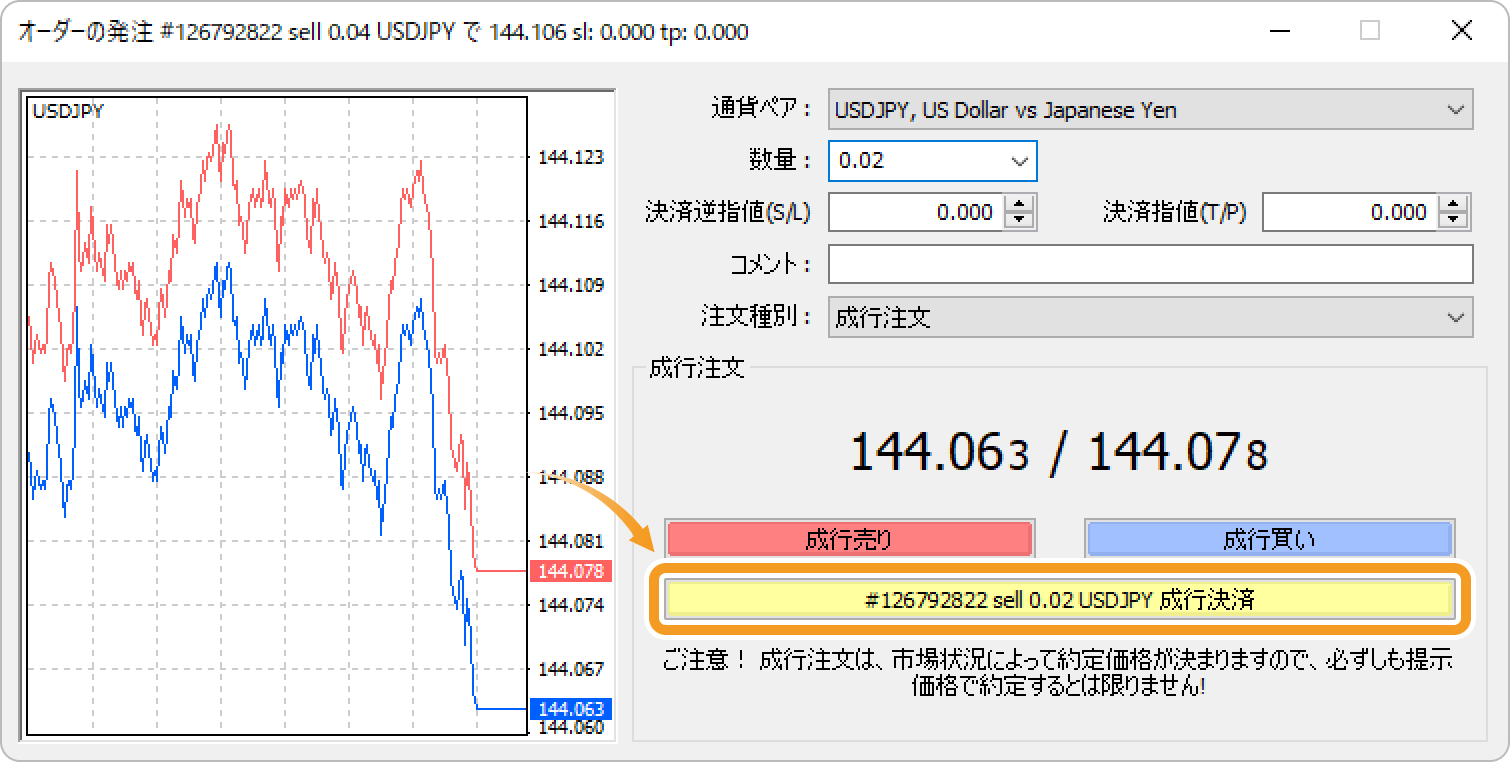The height and width of the screenshot is (762, 1510).
Task: Click the 決済指値(T/P) label
Action: [1175, 212]
